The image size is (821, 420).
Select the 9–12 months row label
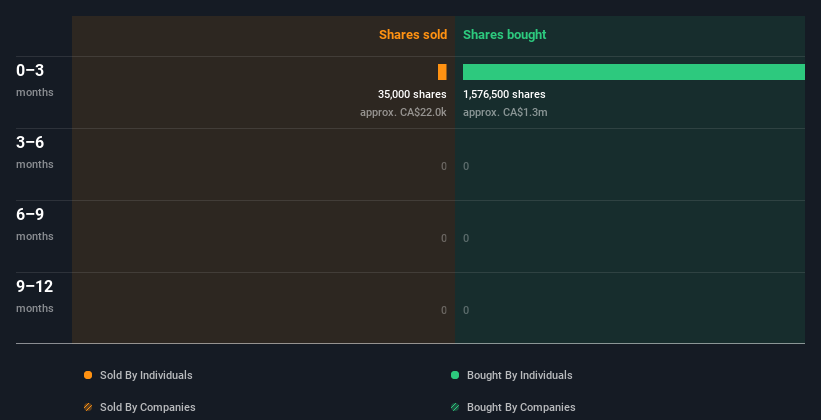(x=35, y=295)
